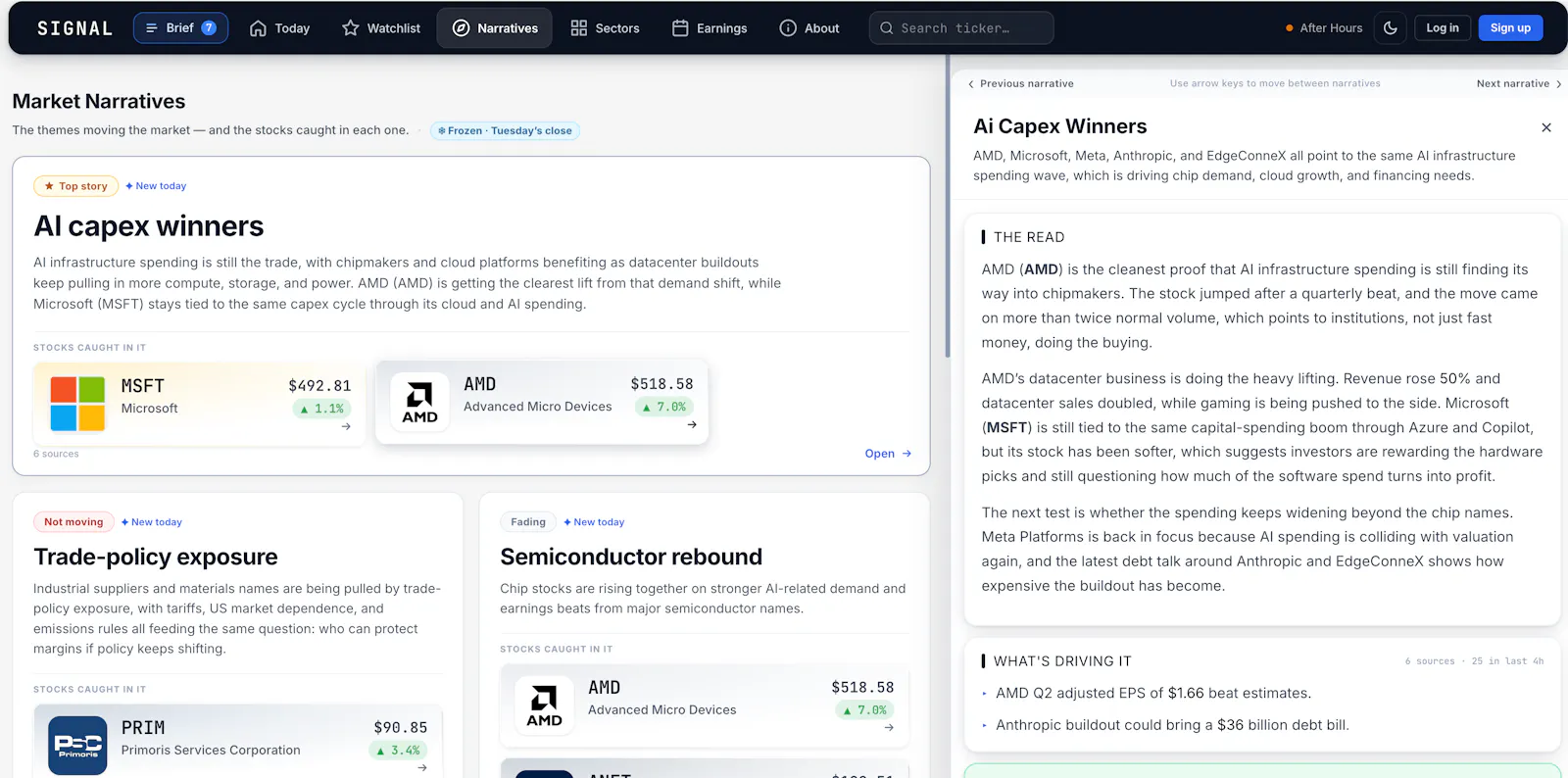Click the PRIM card arrow icon
Screen dimensions: 1568x778
422,767
